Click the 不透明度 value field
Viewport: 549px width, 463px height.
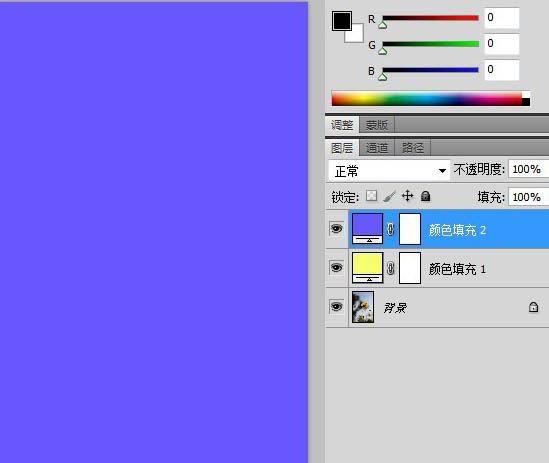pyautogui.click(x=528, y=170)
